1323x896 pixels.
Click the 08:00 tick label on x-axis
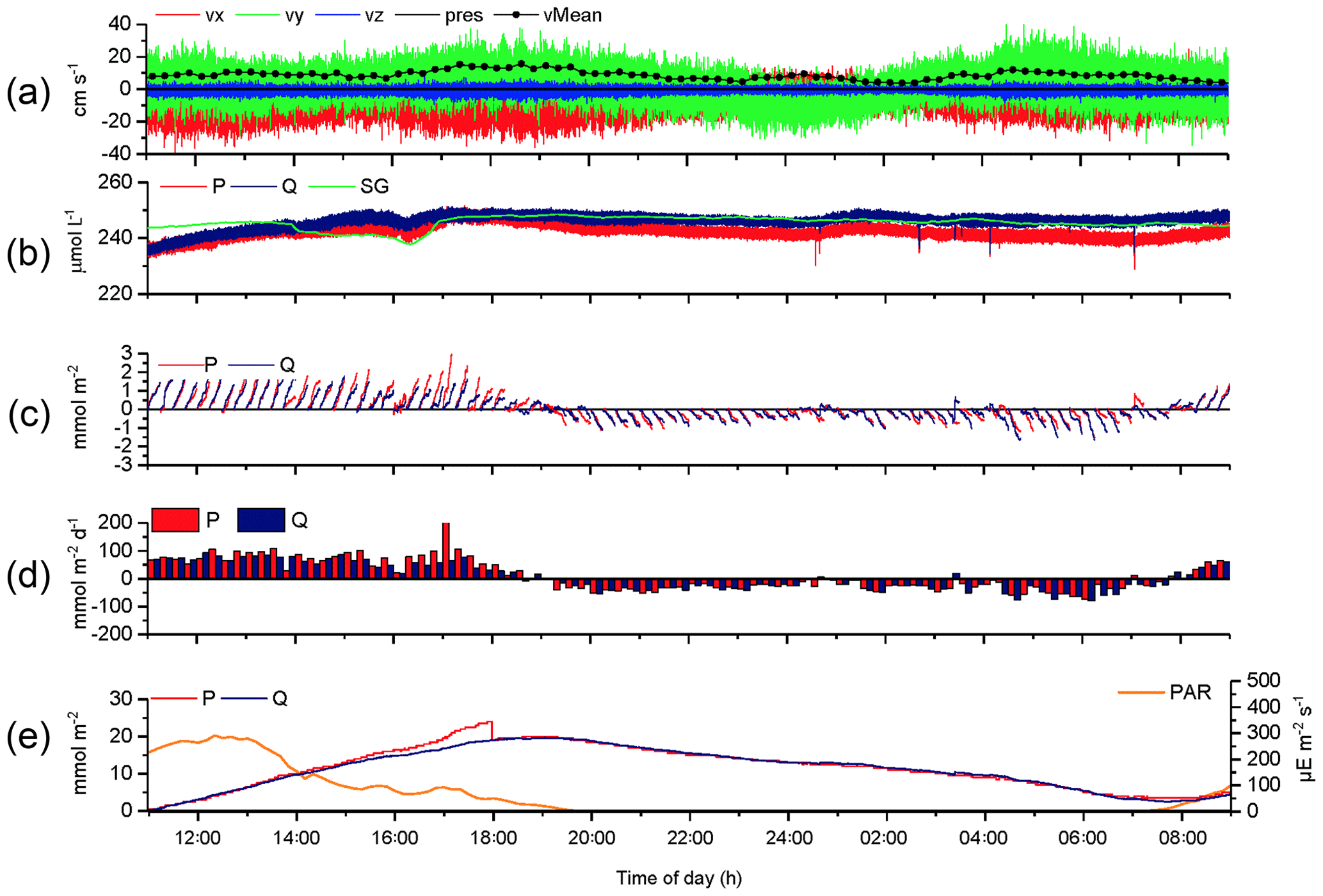coord(1182,838)
